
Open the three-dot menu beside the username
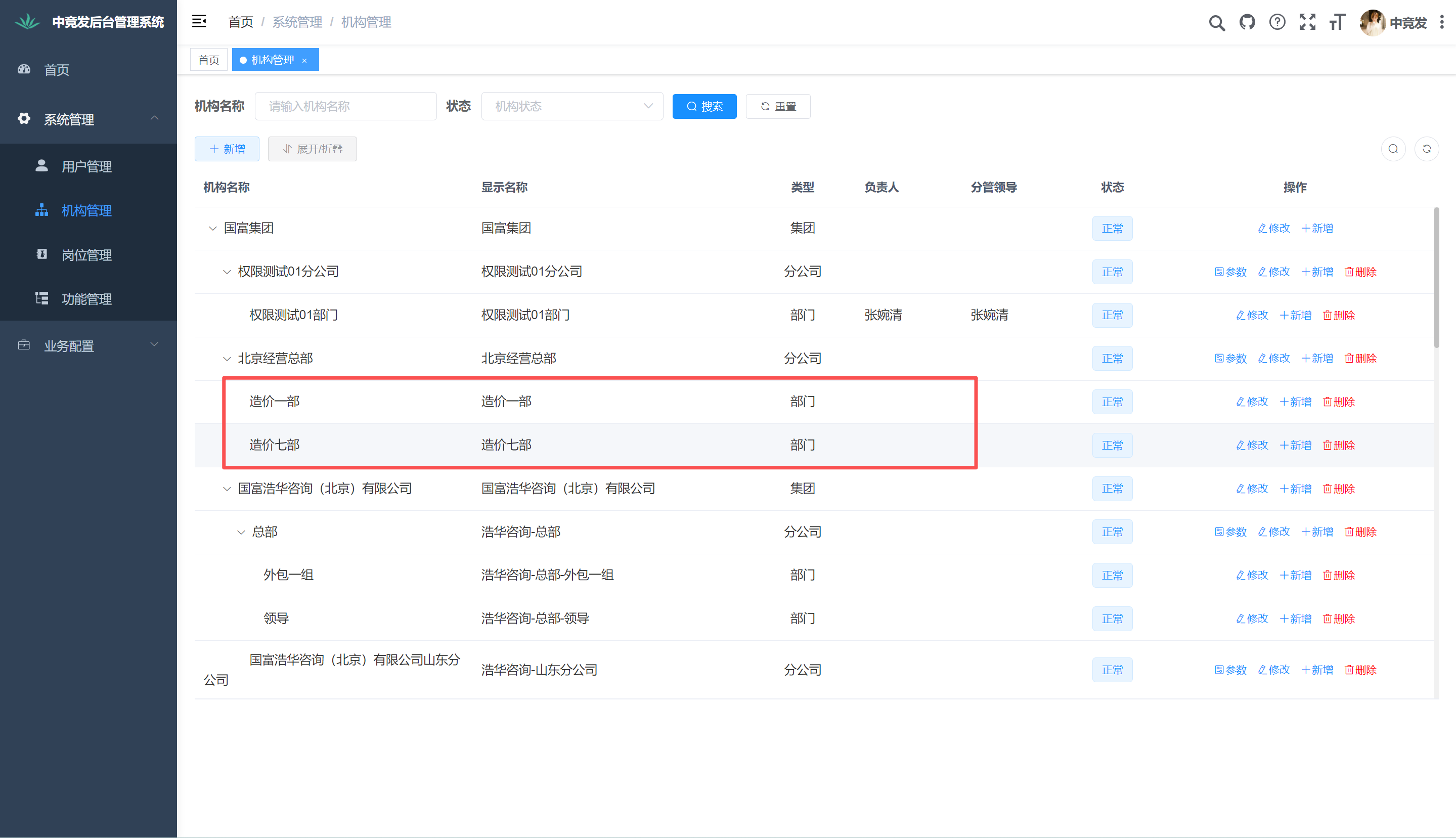tap(1442, 22)
